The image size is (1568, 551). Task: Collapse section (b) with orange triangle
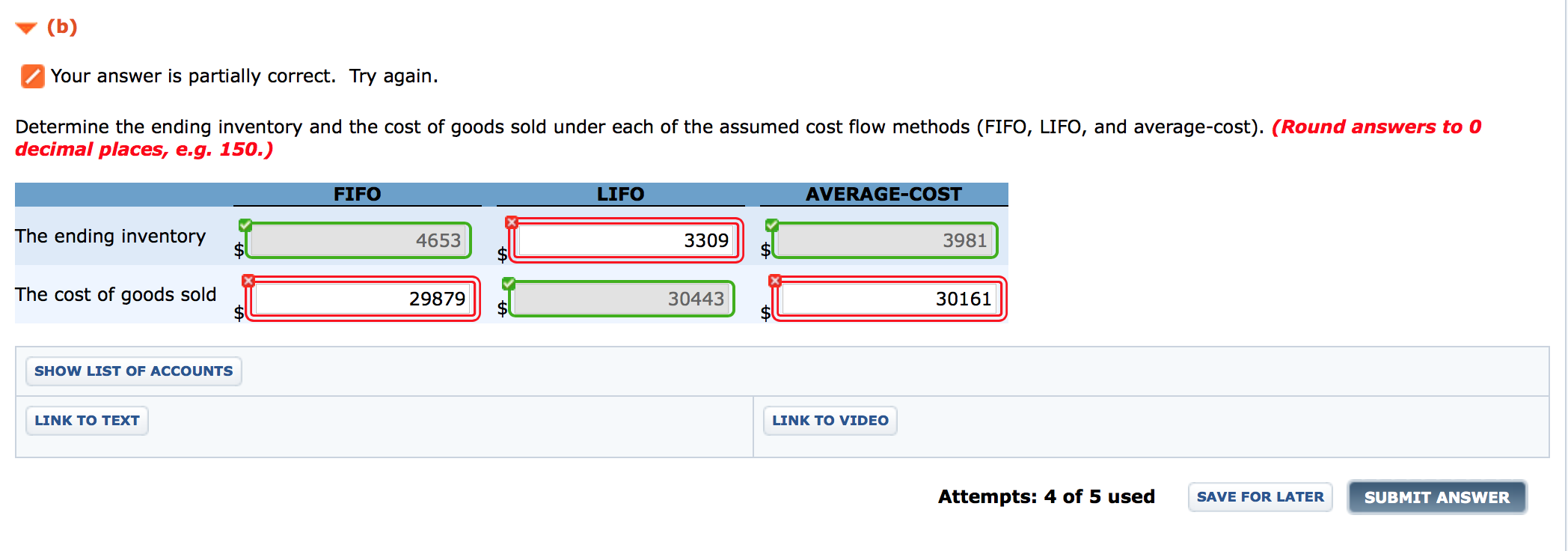[x=26, y=28]
